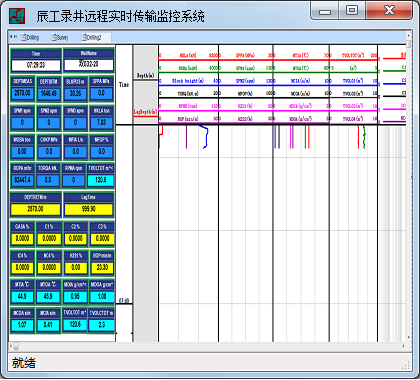Screen dimensions: 420x380
Task: Switch to the Drilling tab
Action: pyautogui.click(x=30, y=37)
